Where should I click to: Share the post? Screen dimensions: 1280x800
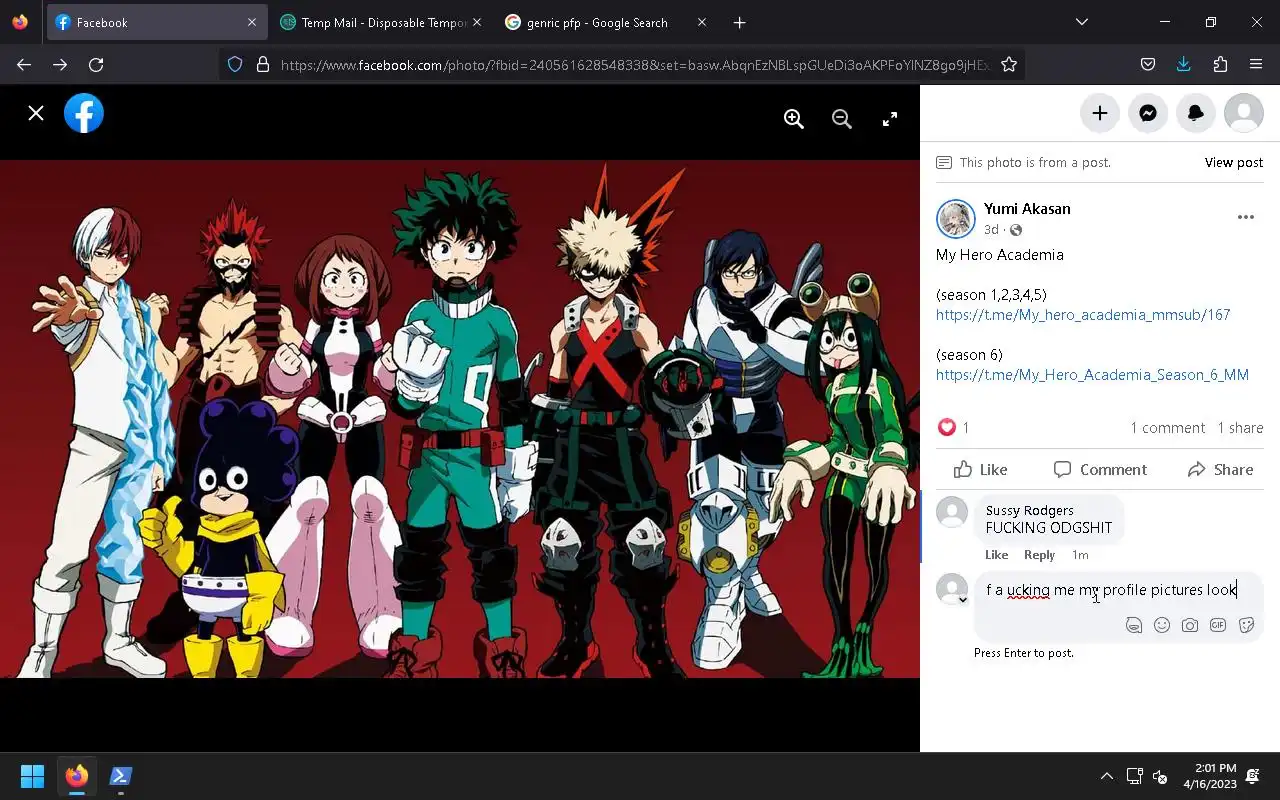(1220, 470)
